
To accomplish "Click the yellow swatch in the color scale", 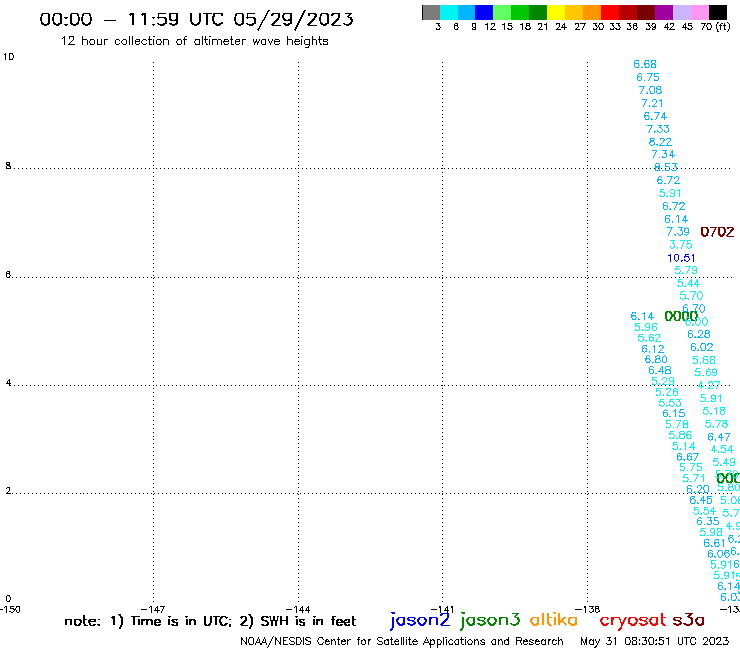I will 556,12.
